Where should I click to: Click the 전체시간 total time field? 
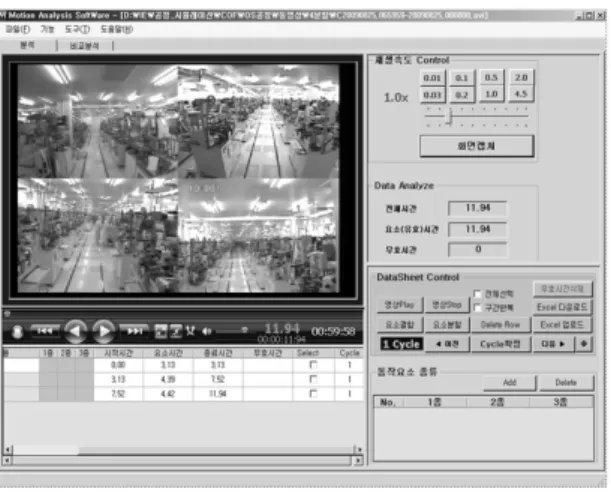(x=478, y=208)
